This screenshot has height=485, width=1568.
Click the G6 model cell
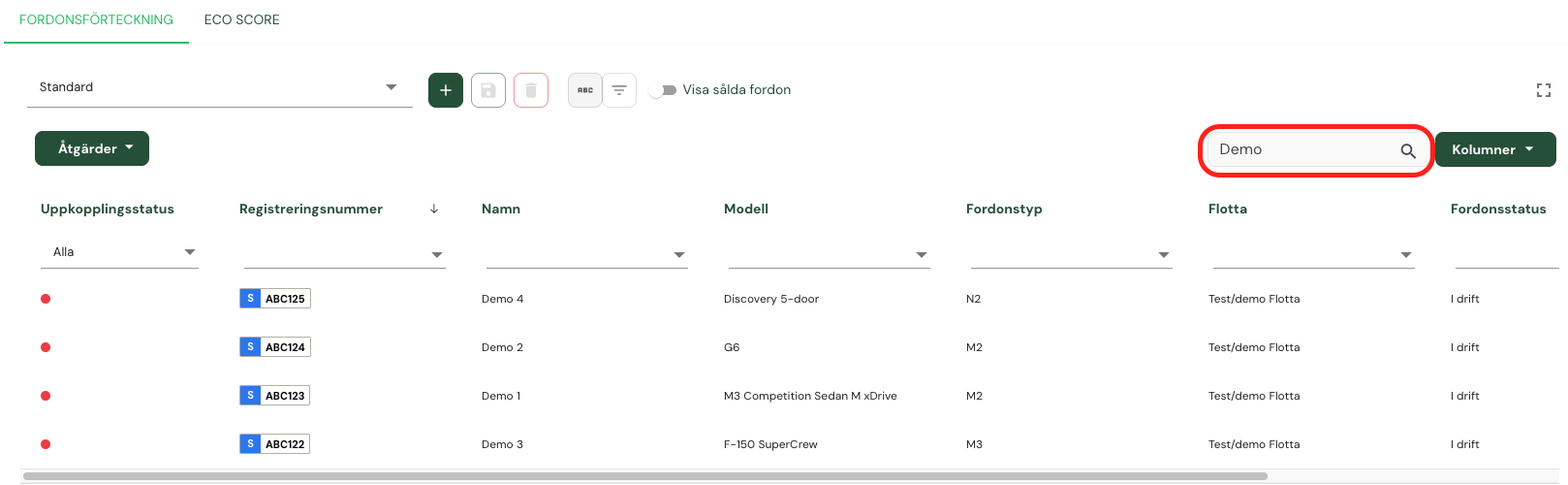point(732,347)
